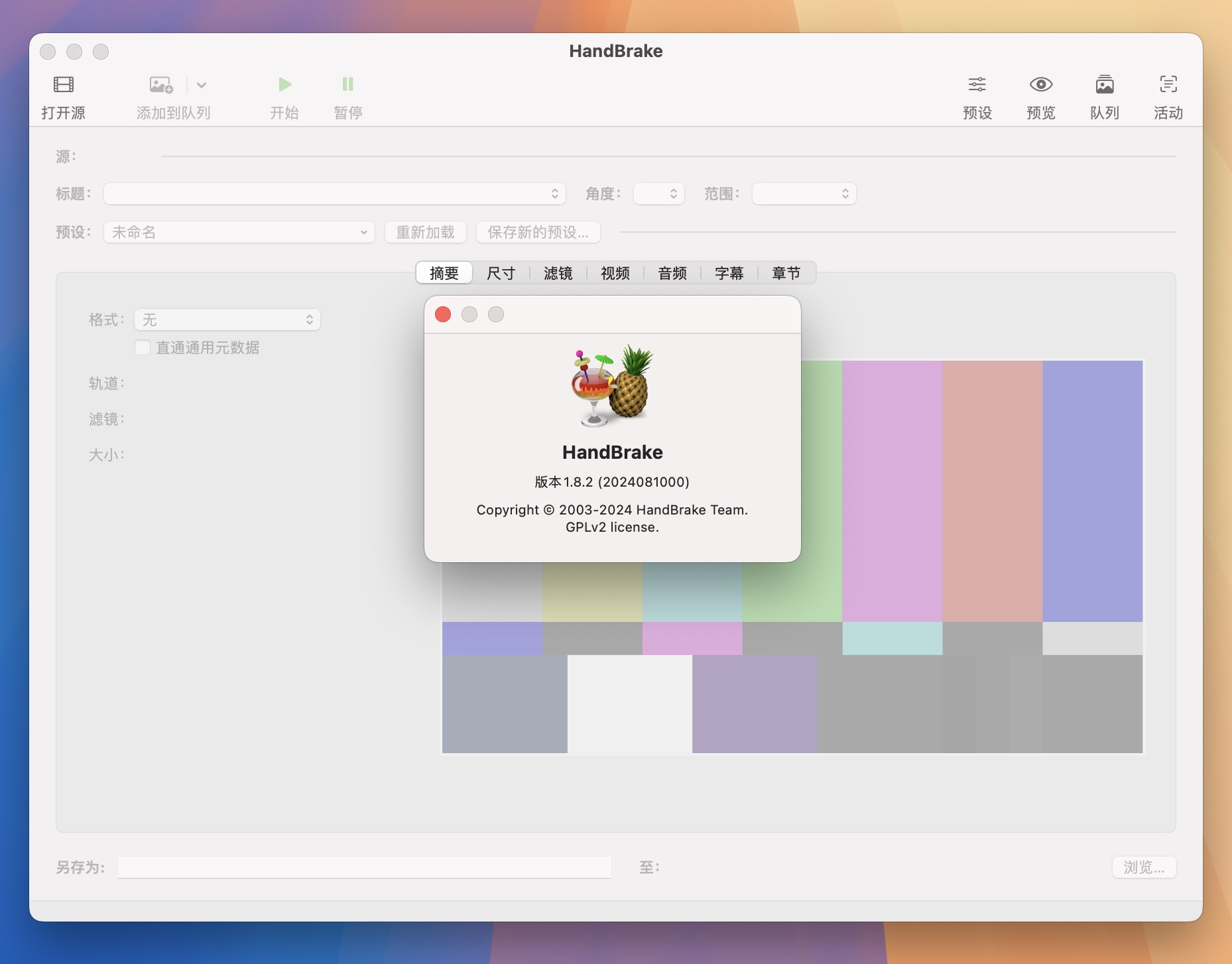Click the 保存新的预设... button
This screenshot has height=964, width=1232.
[x=538, y=232]
